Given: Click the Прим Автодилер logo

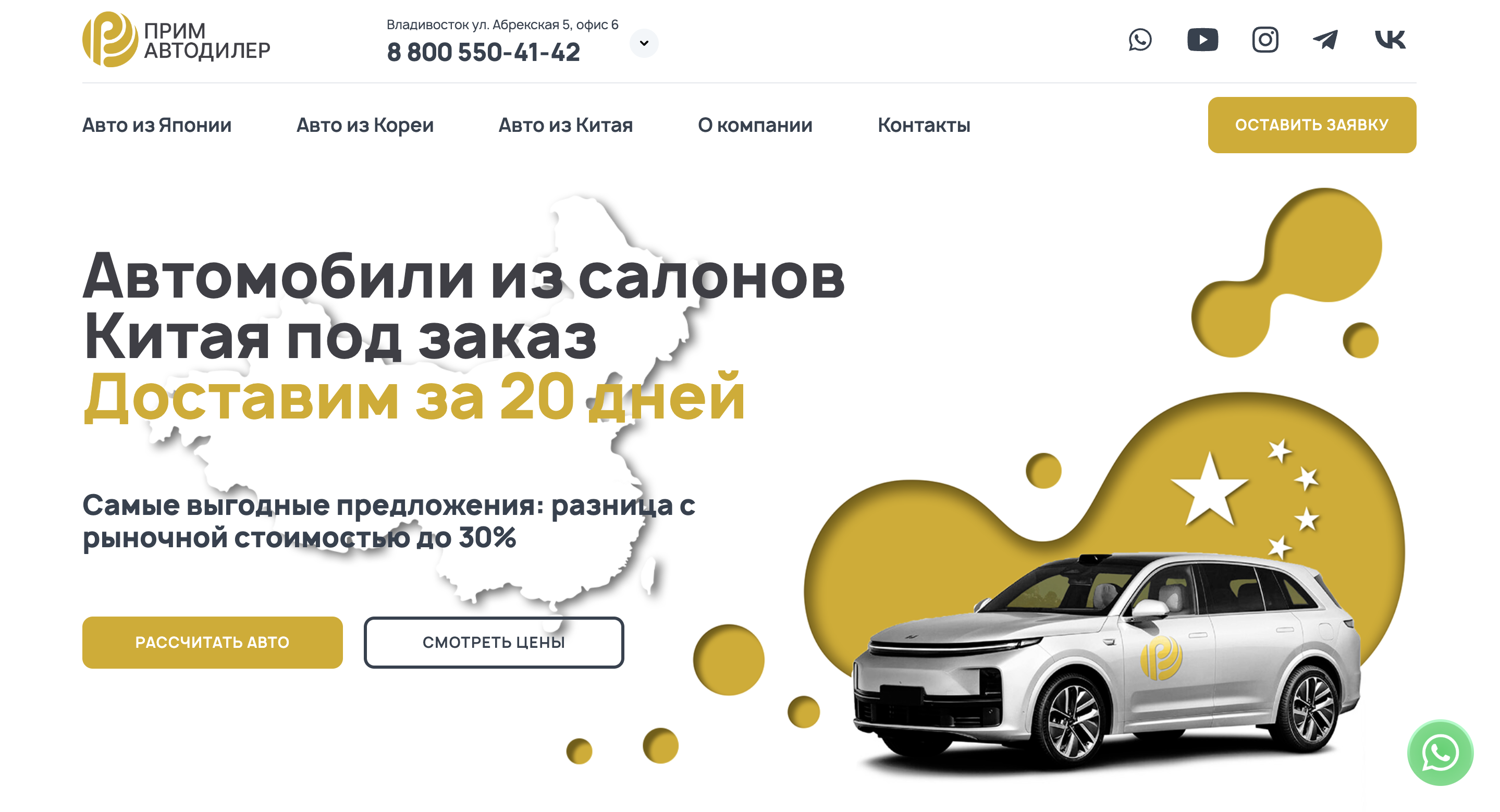Looking at the screenshot, I should click(x=177, y=40).
